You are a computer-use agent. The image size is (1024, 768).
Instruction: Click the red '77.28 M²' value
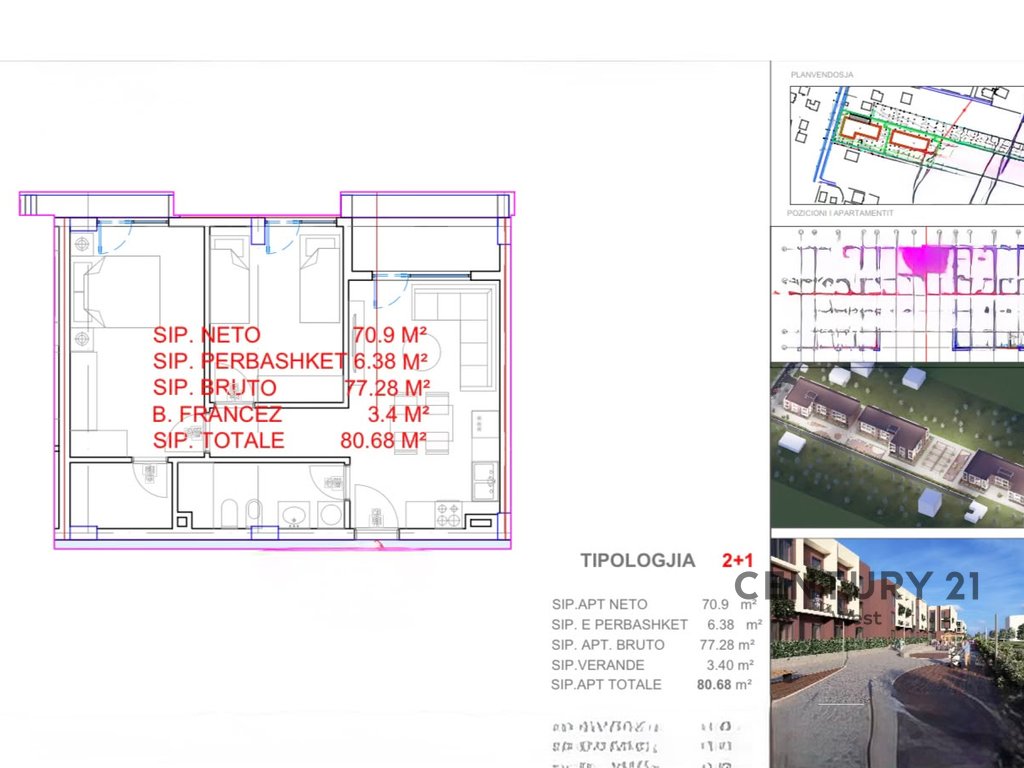point(387,388)
